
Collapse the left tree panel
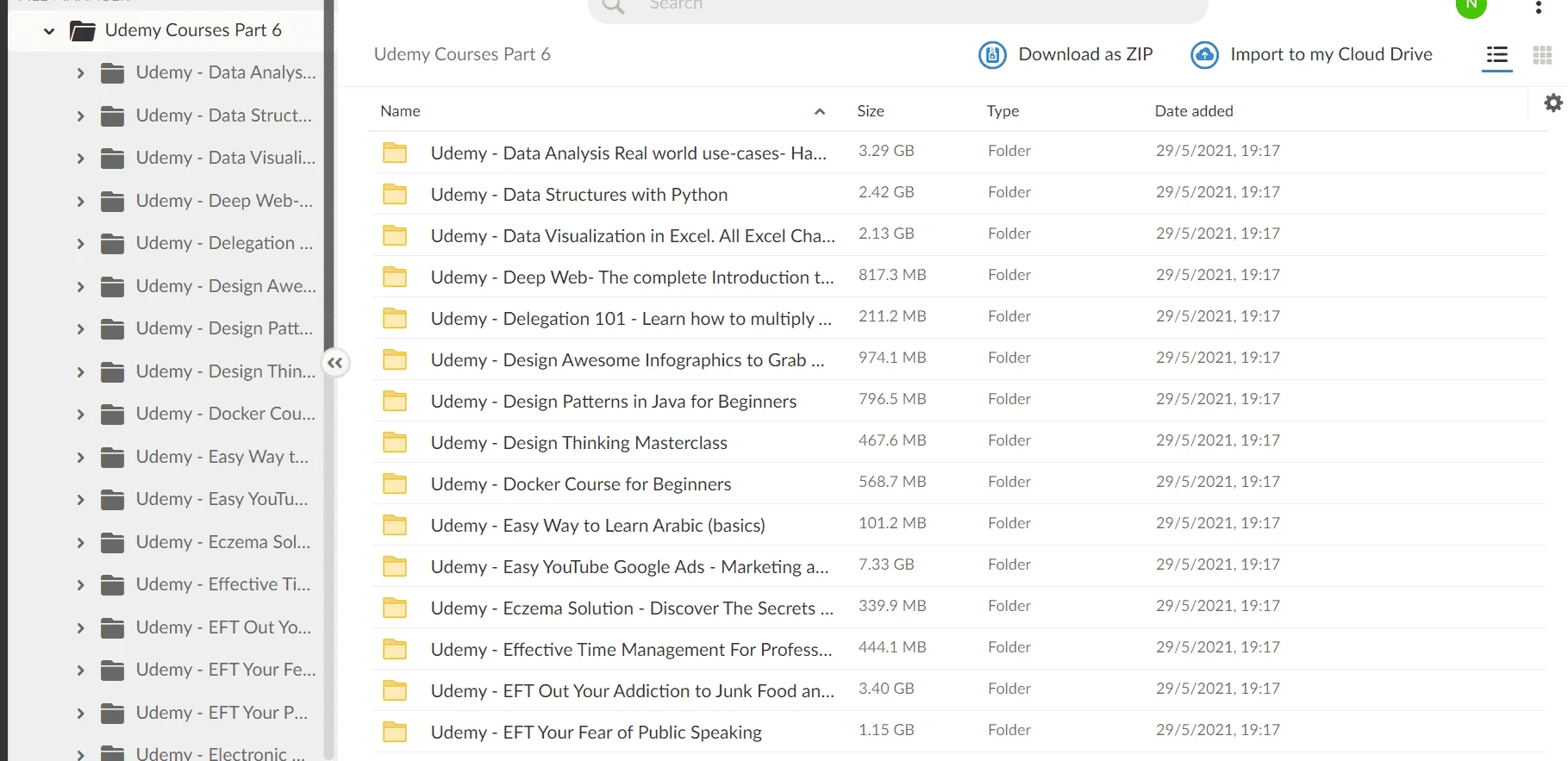(335, 363)
